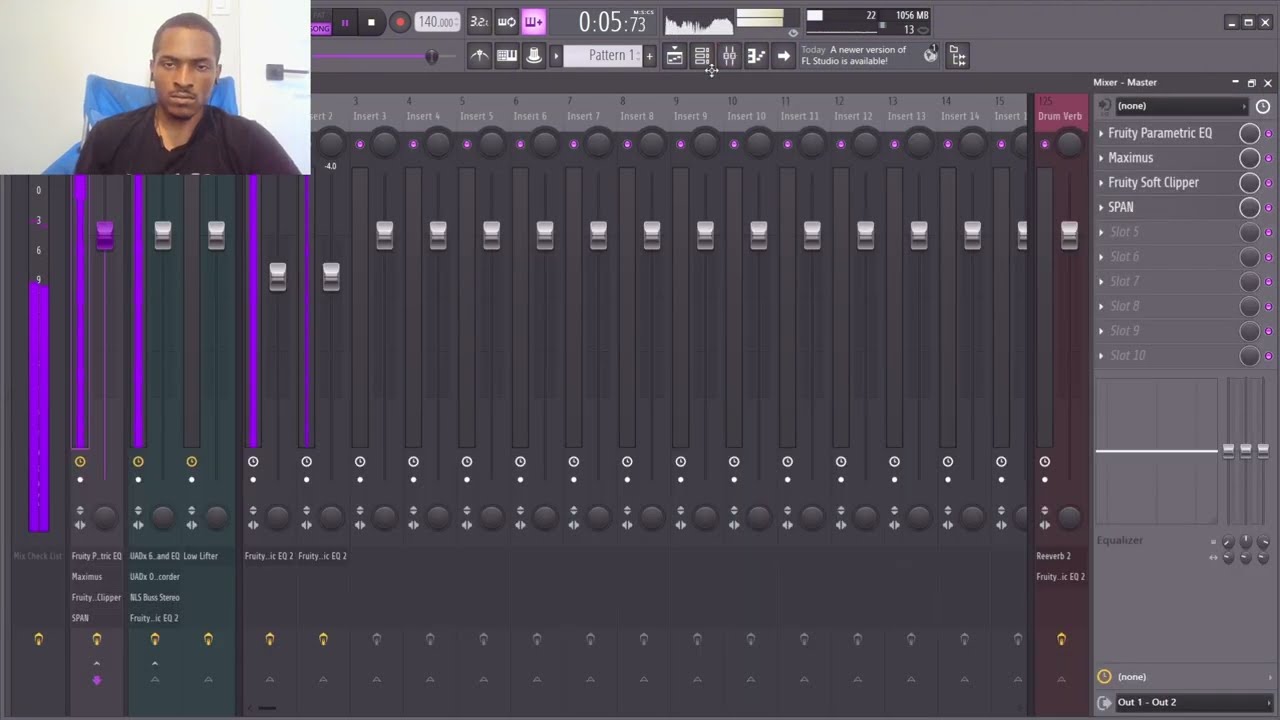Open the SPAN analyzer plugin

(x=1121, y=207)
